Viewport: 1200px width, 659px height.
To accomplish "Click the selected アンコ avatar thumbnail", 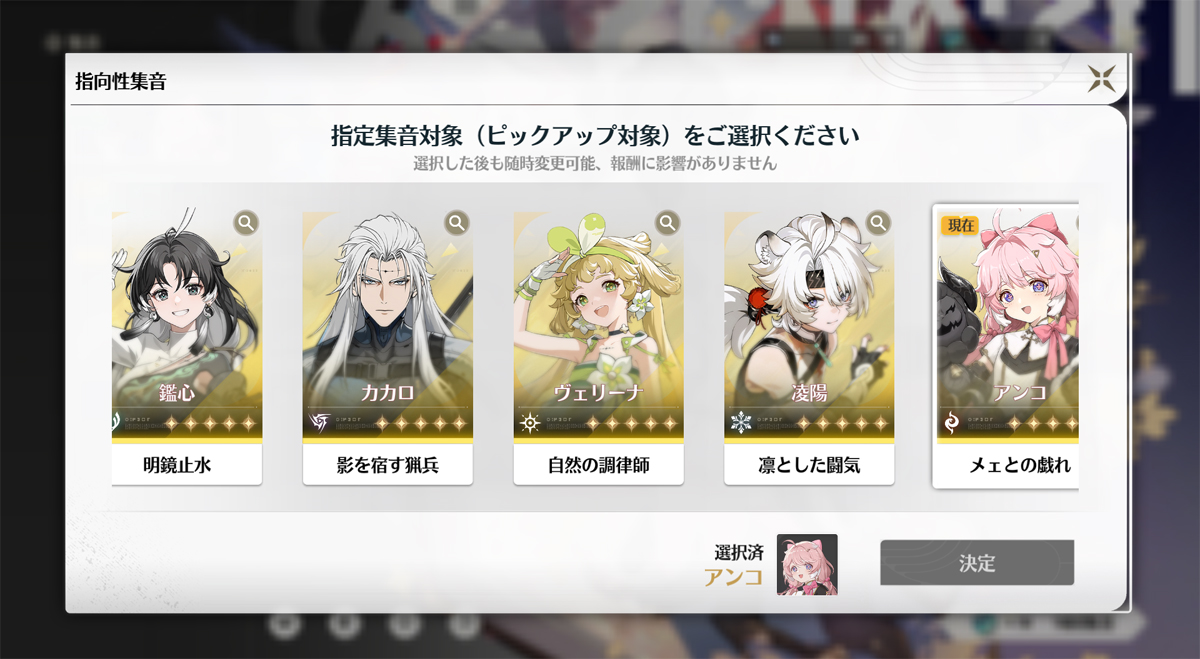I will 807,565.
